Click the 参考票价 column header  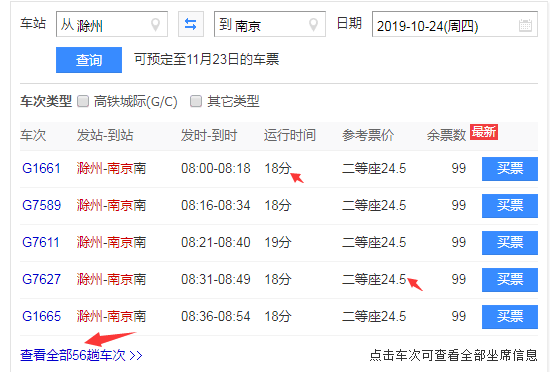(x=368, y=135)
